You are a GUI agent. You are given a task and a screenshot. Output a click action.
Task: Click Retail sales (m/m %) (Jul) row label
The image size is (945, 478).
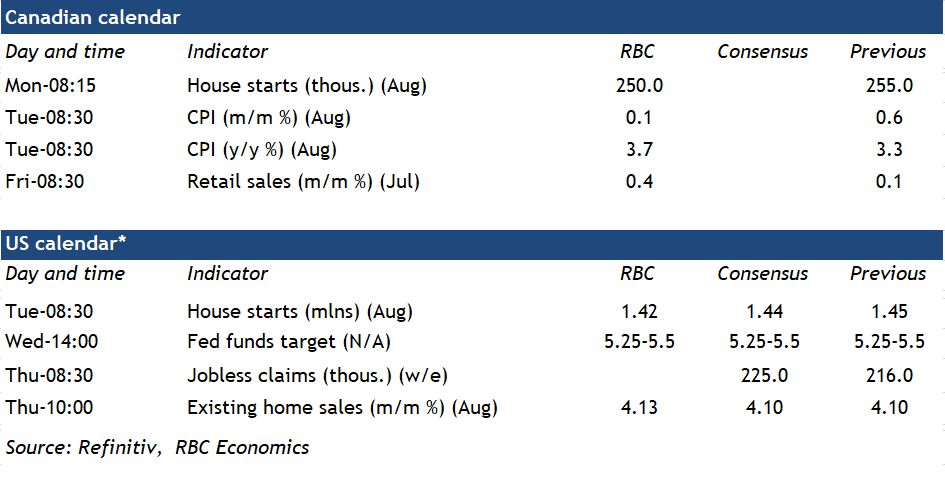pos(303,181)
